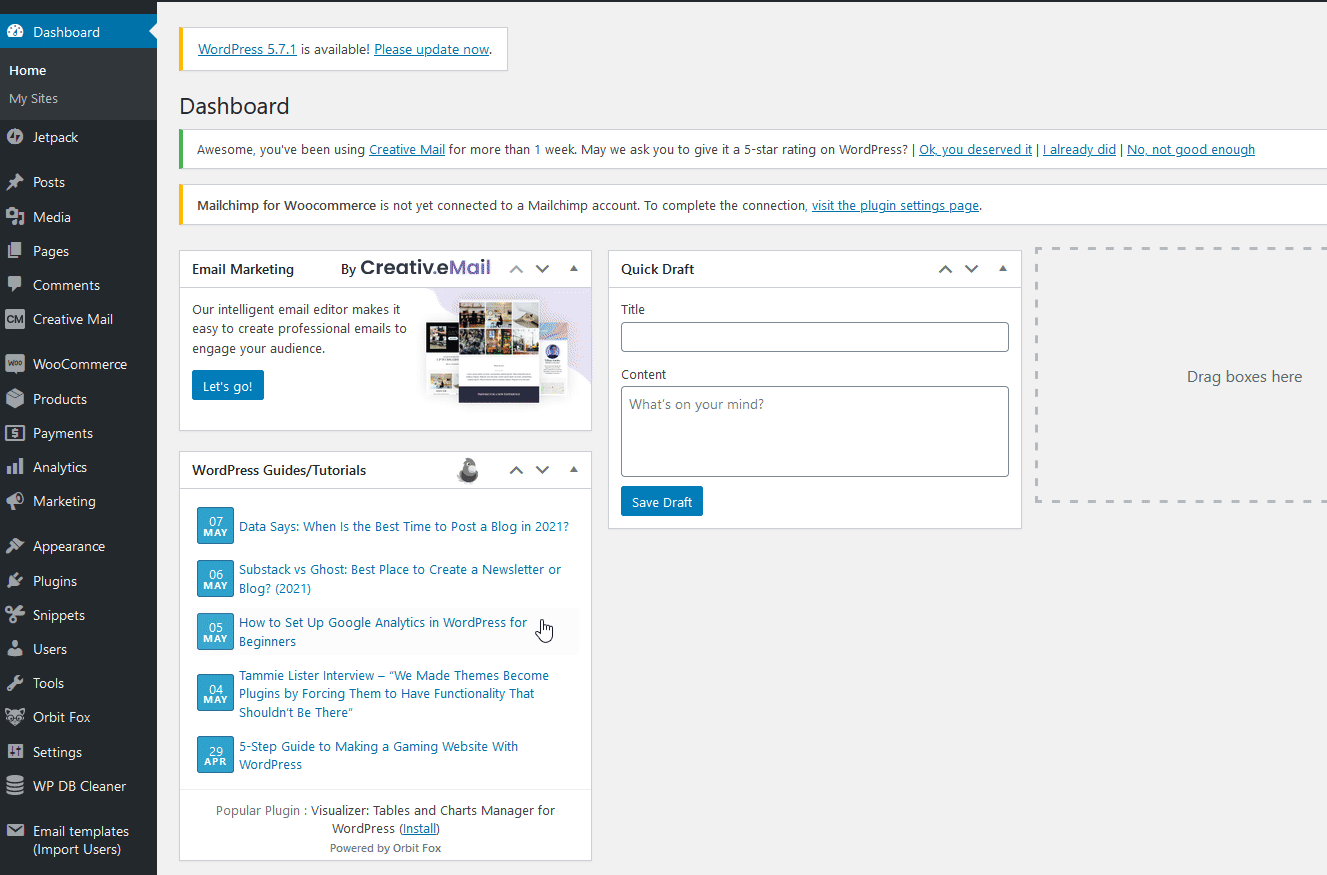
Task: Go to the WooCommerce menu label
Action: click(x=80, y=364)
